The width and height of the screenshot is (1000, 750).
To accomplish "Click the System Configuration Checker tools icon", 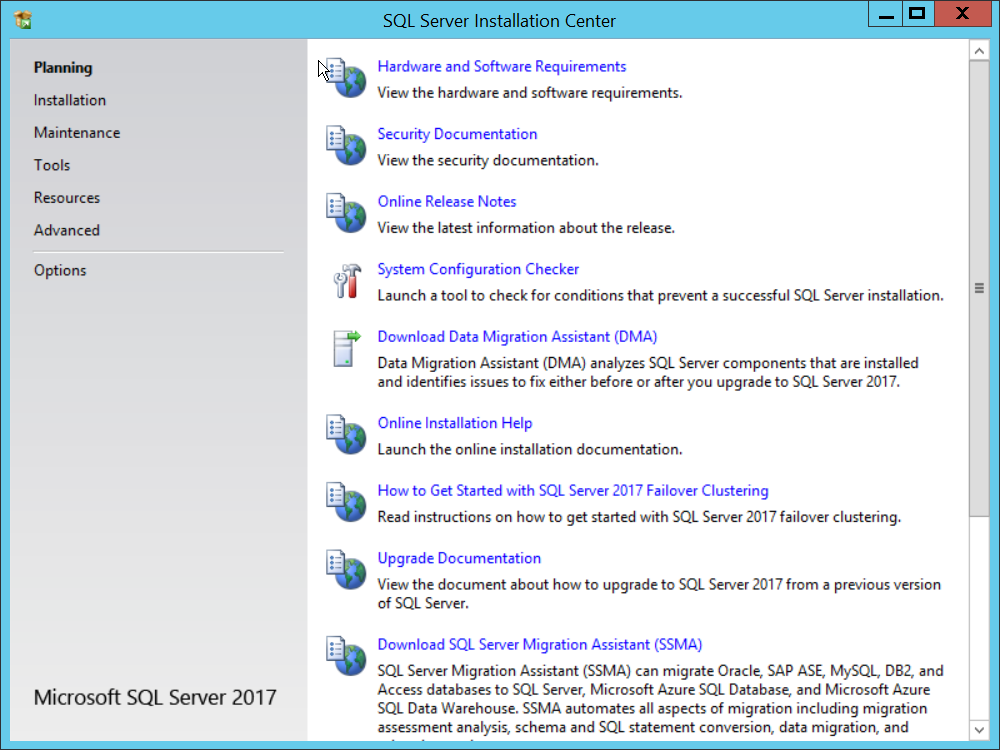I will click(346, 280).
